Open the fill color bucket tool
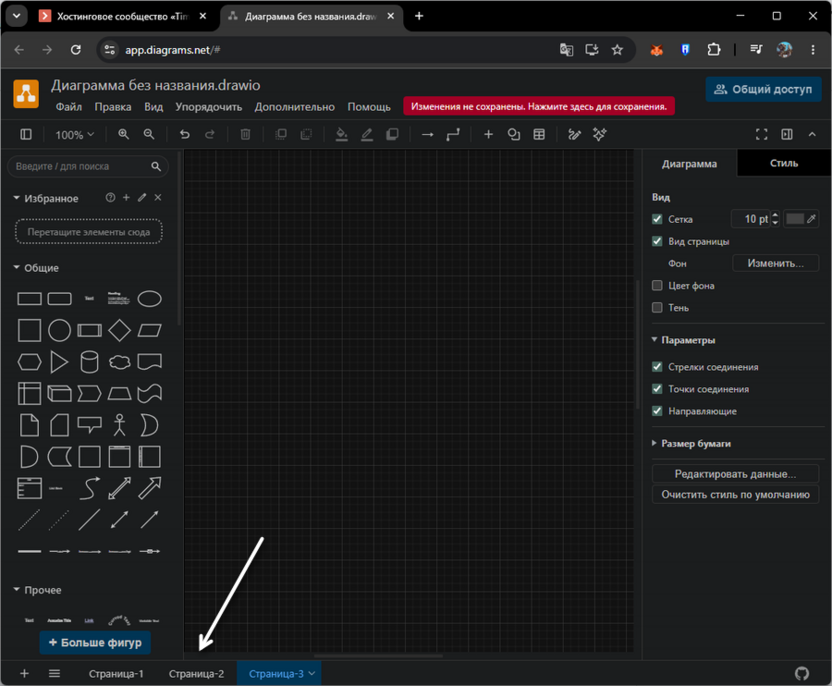This screenshot has width=832, height=686. pyautogui.click(x=342, y=134)
